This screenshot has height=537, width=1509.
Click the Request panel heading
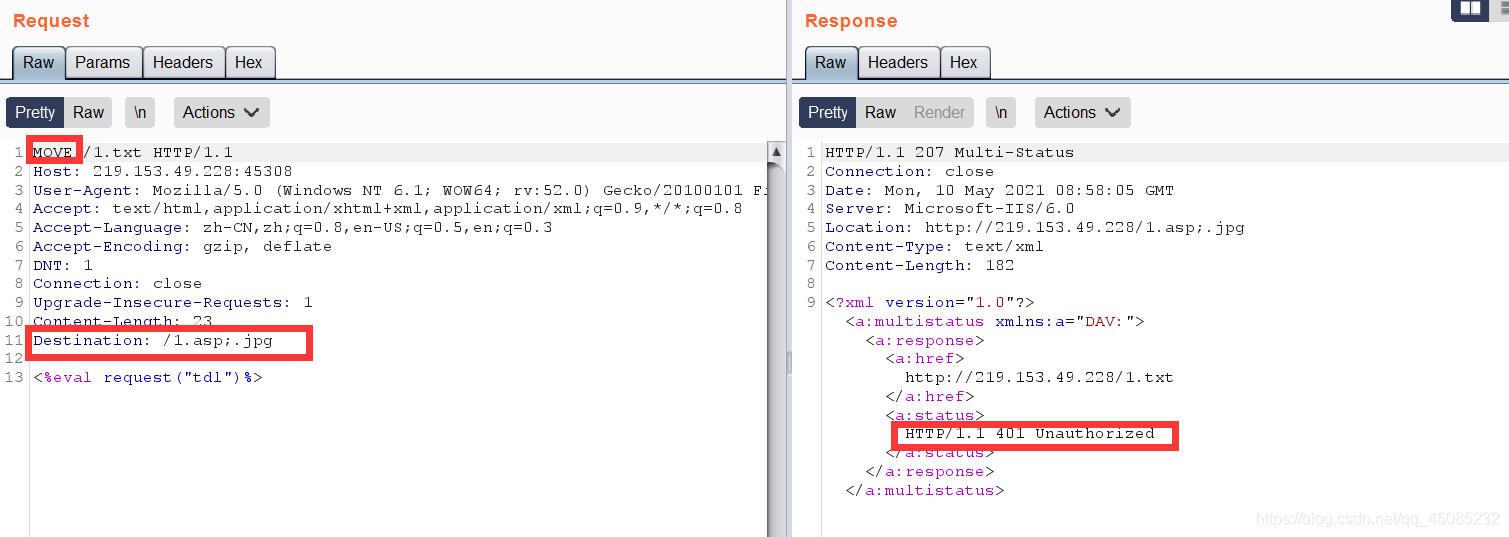51,21
